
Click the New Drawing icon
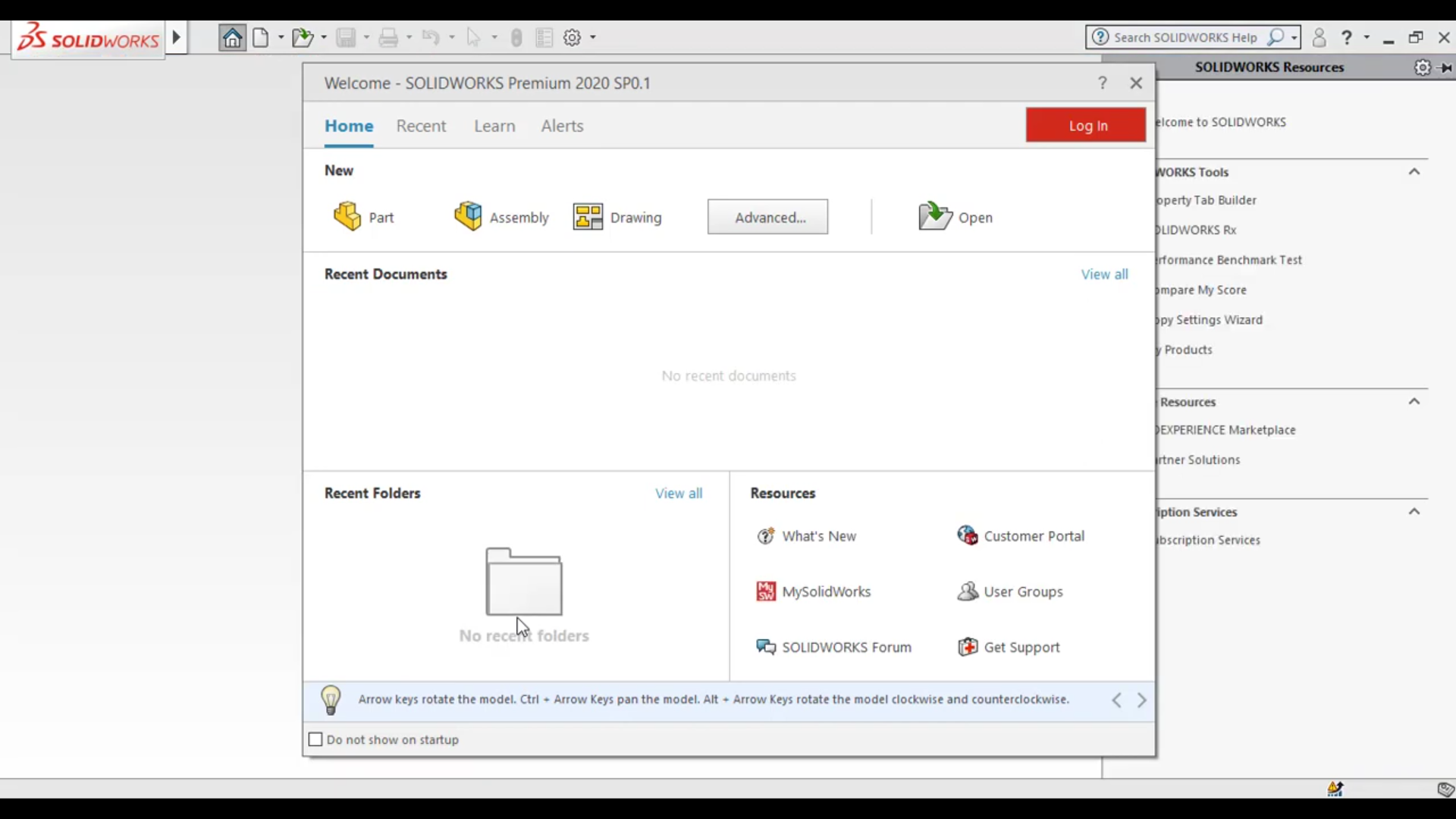coord(588,217)
